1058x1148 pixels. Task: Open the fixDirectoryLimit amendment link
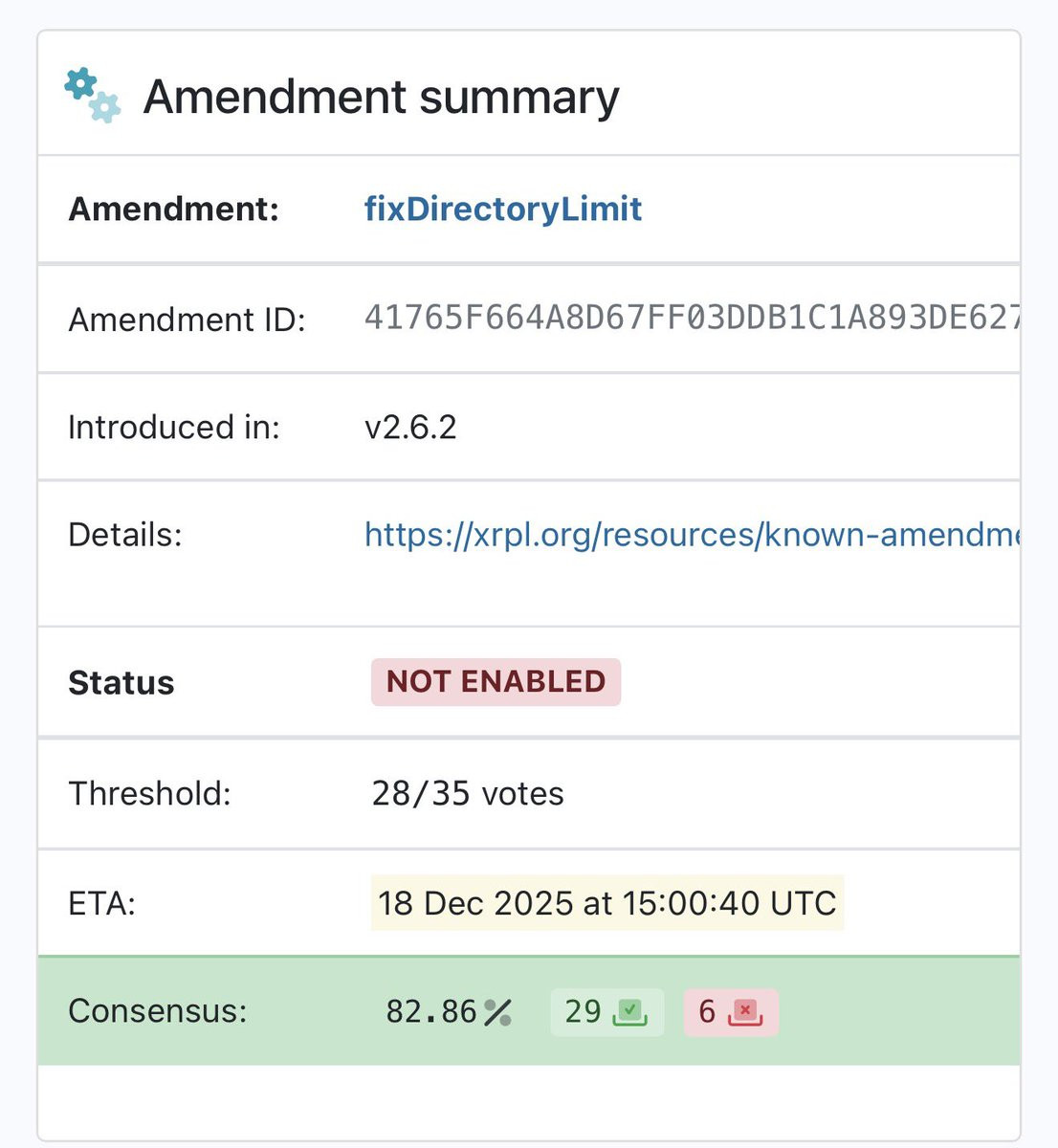pyautogui.click(x=503, y=209)
